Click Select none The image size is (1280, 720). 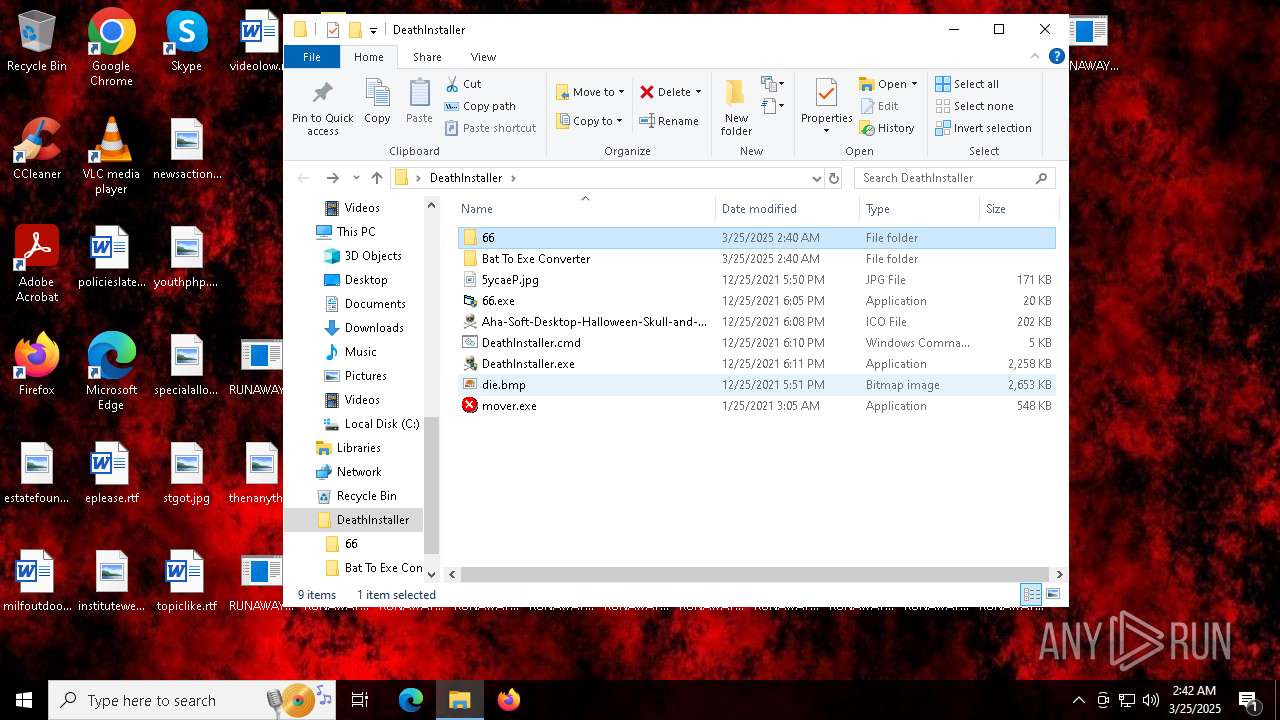coord(974,106)
